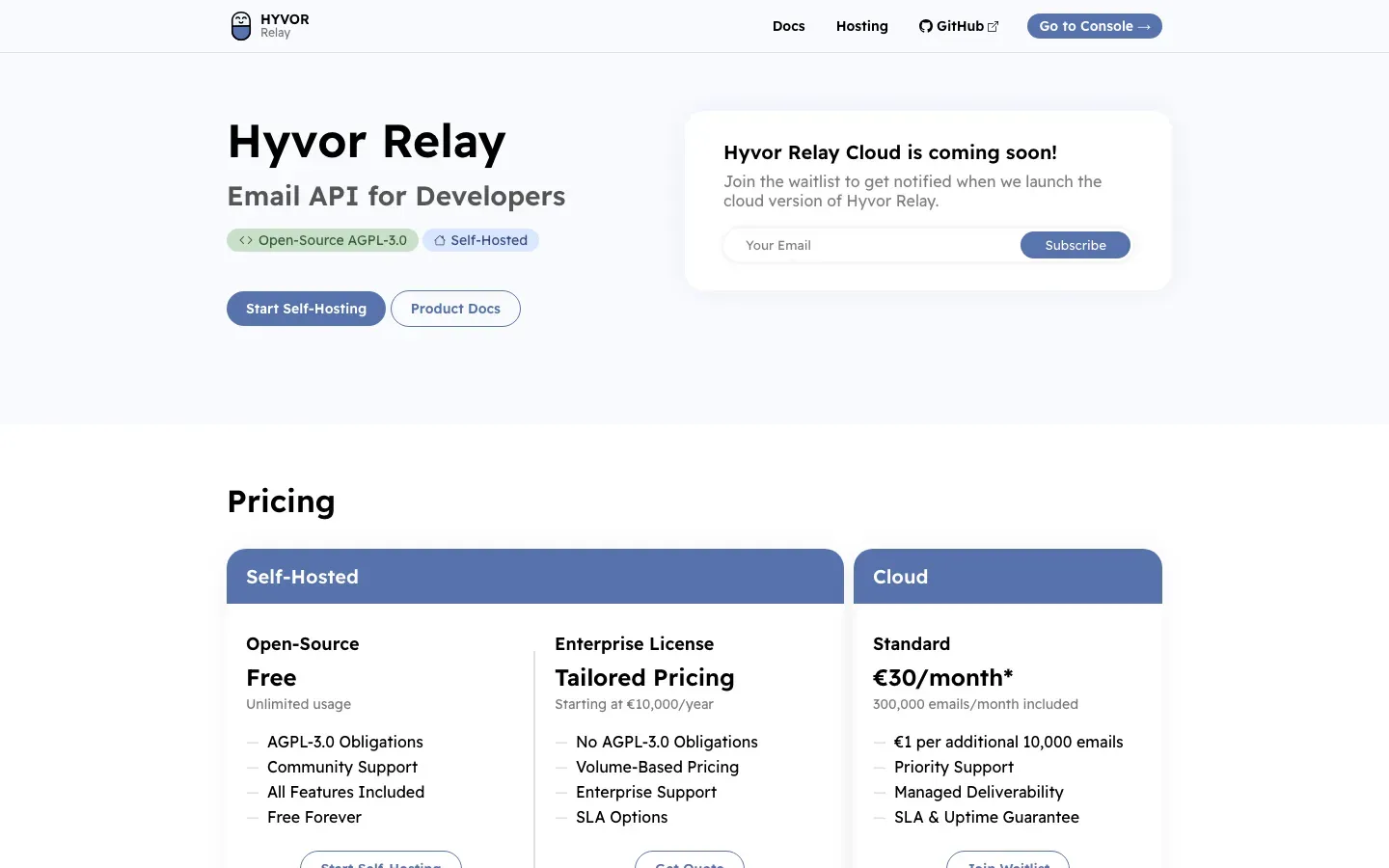Click the Pricing section heading

(x=281, y=502)
